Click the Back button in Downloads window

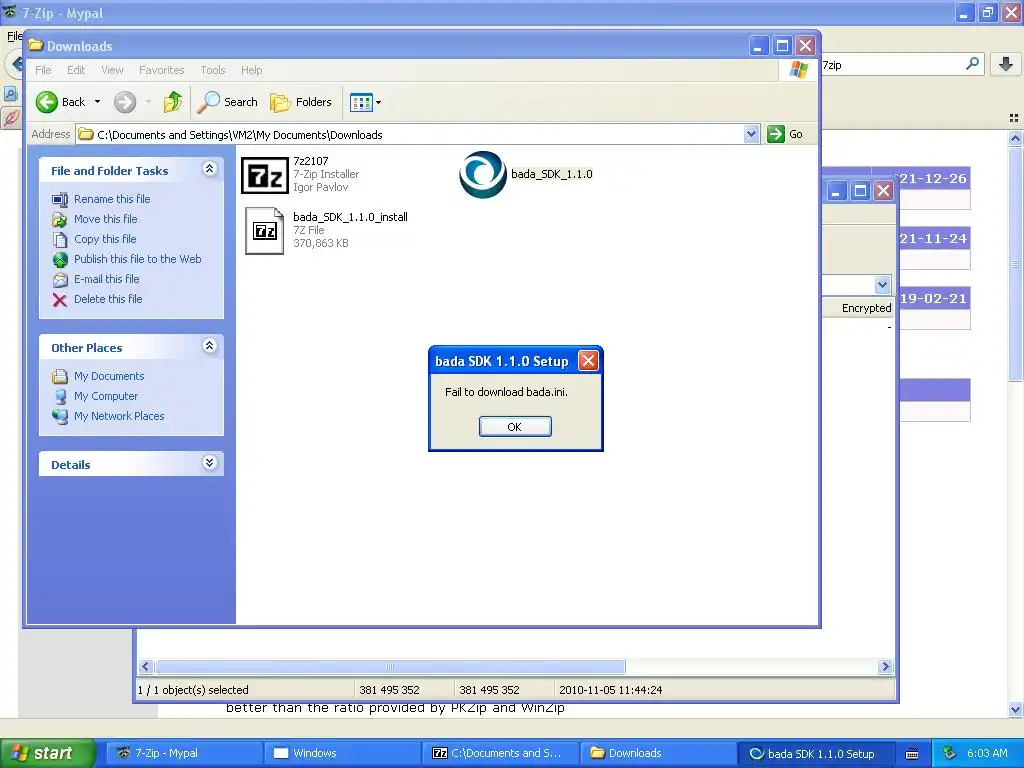(61, 102)
